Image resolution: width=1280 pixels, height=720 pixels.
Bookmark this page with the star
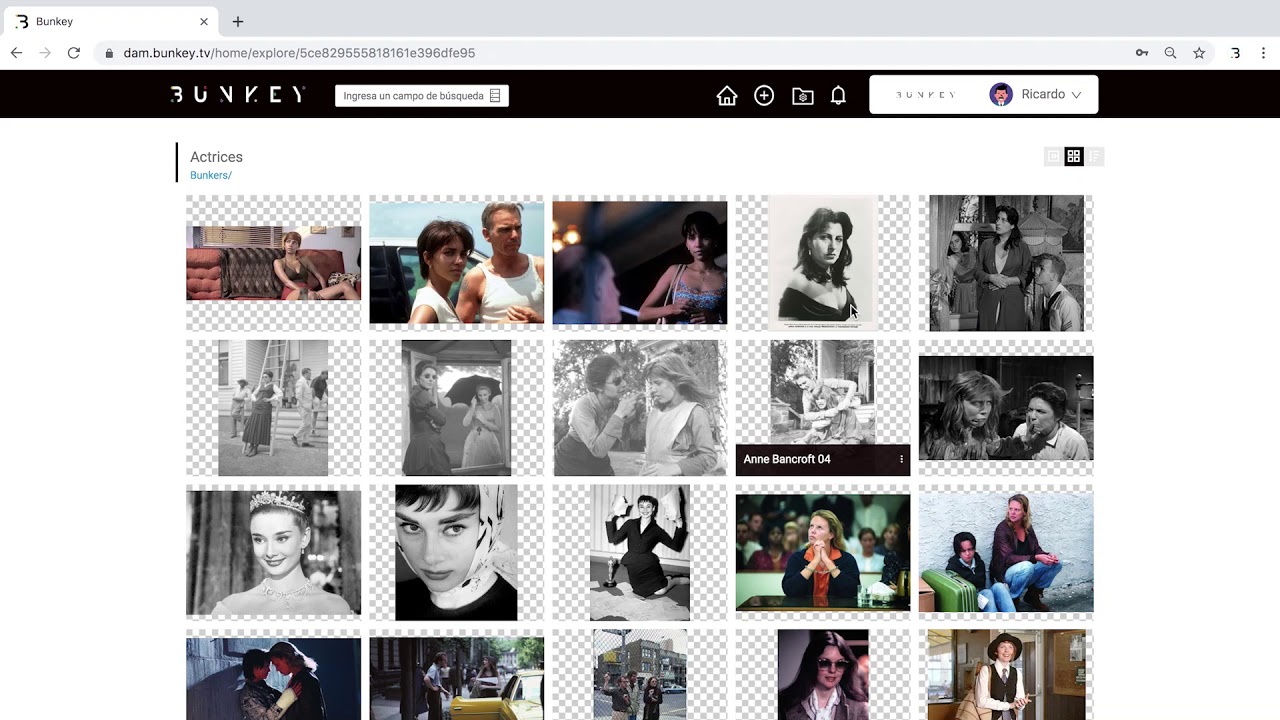point(1199,53)
